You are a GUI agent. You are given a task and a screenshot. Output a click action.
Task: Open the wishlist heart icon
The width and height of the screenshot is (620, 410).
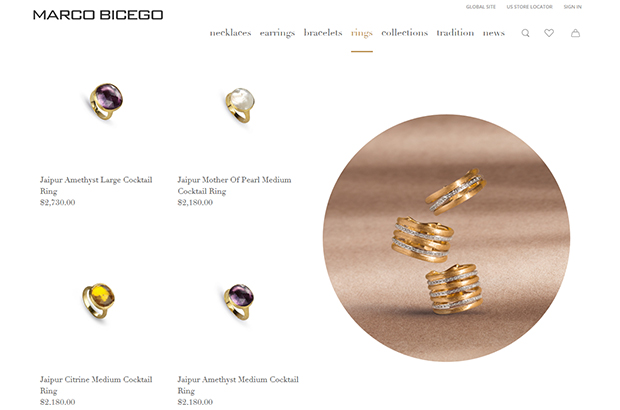tap(549, 33)
